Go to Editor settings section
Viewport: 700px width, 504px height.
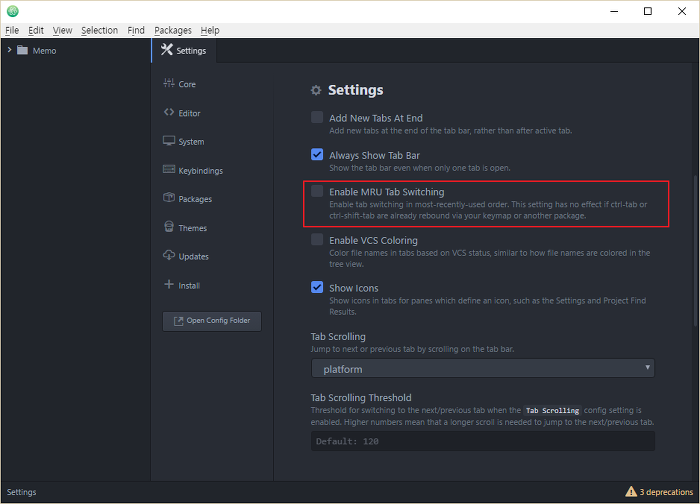(189, 113)
